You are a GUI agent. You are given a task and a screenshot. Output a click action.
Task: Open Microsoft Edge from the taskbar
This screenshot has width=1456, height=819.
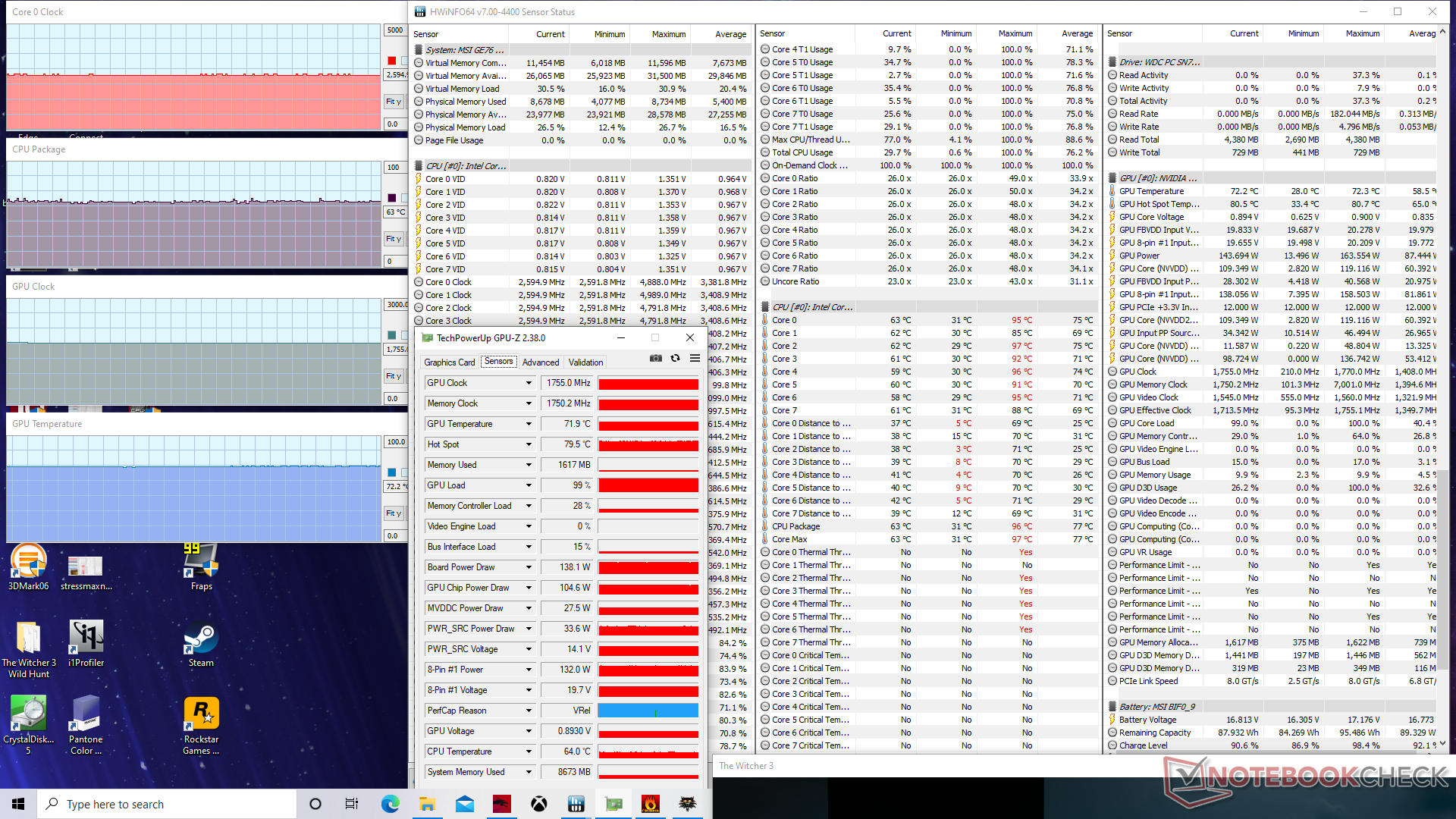(391, 804)
